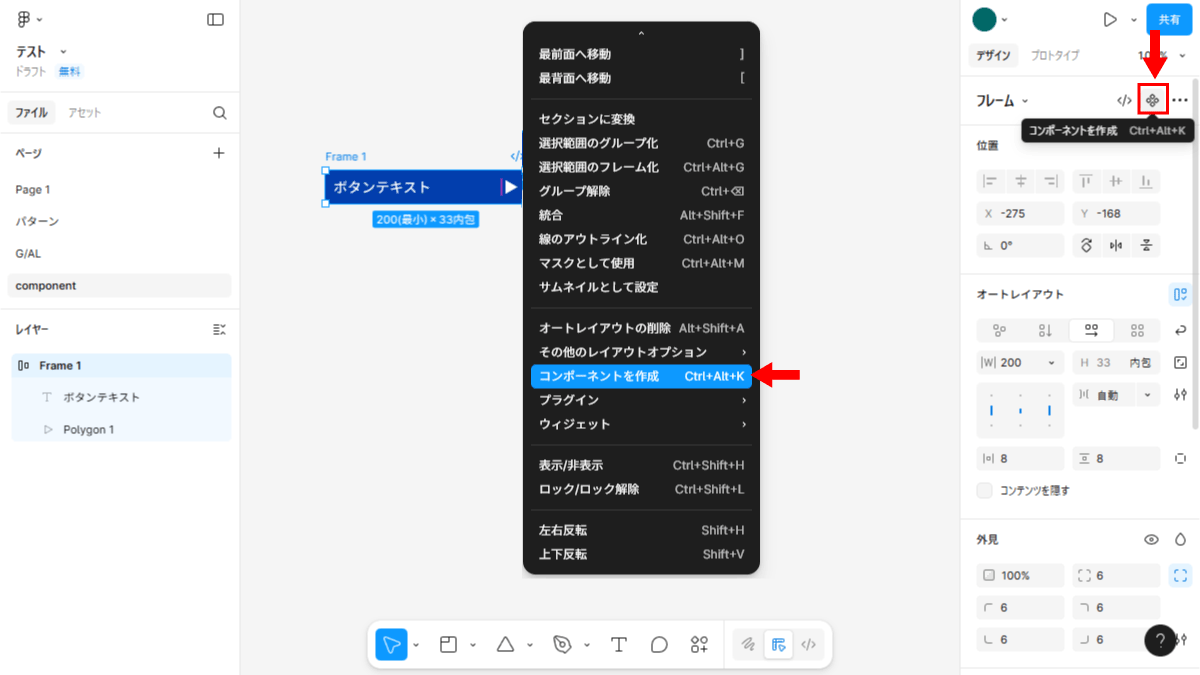The width and height of the screenshot is (1200, 675).
Task: Select the Comment tool in bottom toolbar
Action: click(x=659, y=645)
